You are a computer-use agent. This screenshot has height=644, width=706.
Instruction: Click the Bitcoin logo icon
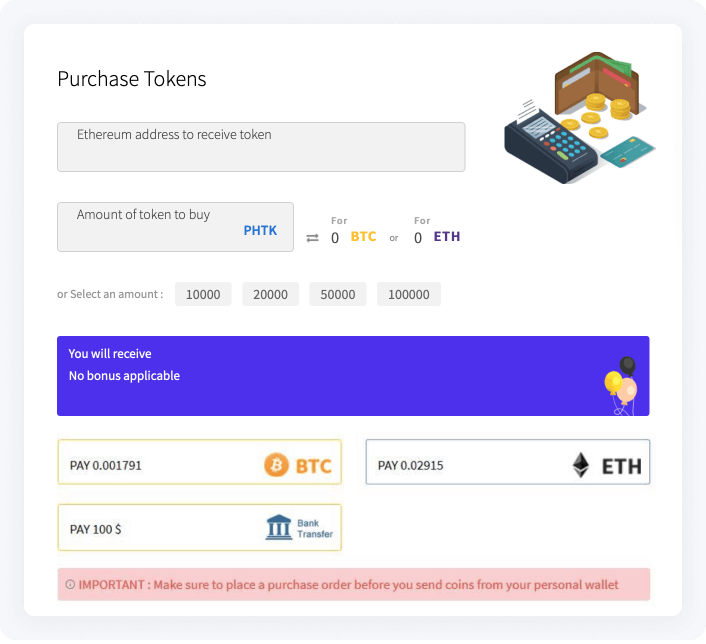point(276,465)
